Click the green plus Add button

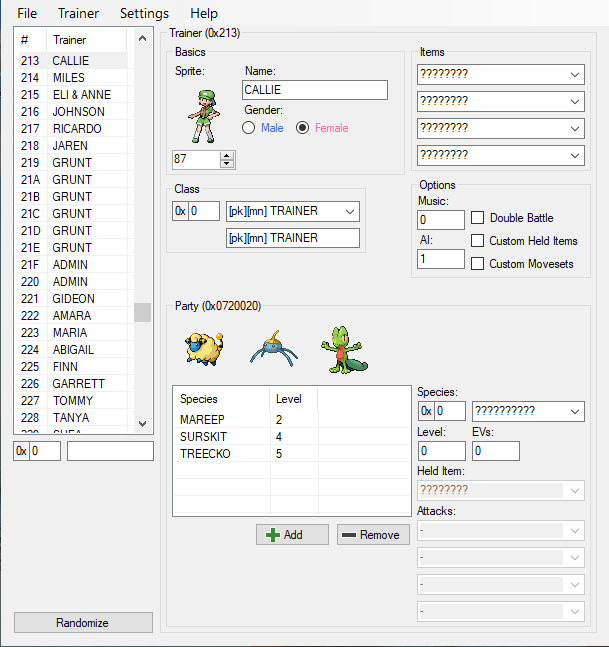pyautogui.click(x=292, y=535)
